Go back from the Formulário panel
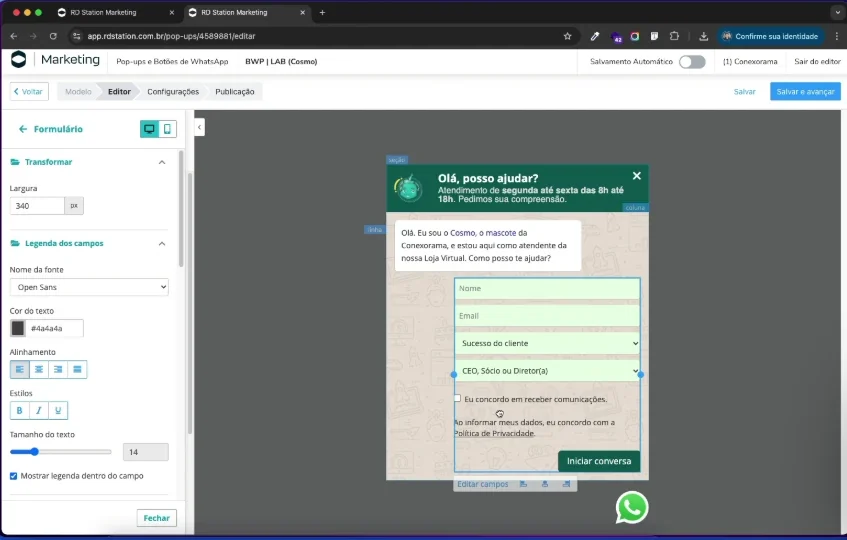The image size is (847, 540). [23, 129]
